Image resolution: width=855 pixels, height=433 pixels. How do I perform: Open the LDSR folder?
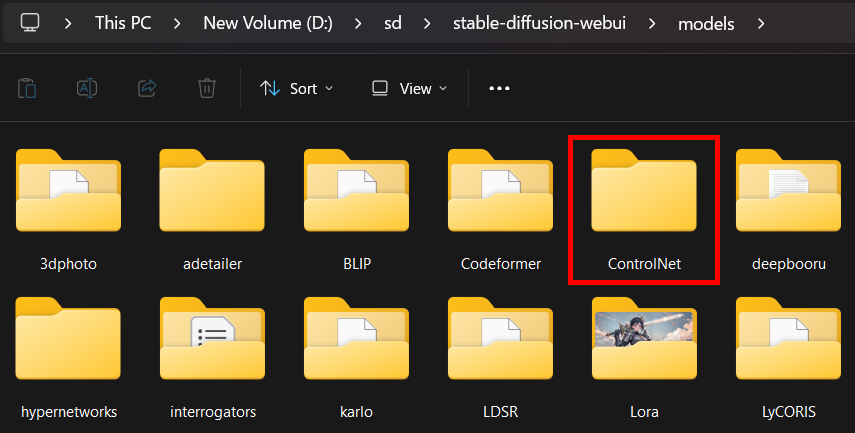coord(500,346)
